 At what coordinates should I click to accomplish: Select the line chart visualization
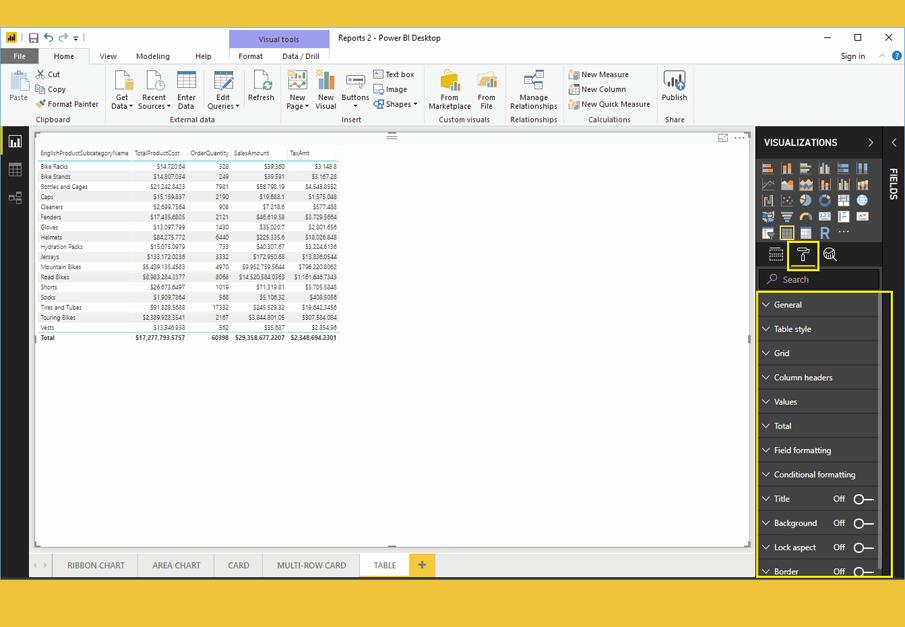pos(768,185)
